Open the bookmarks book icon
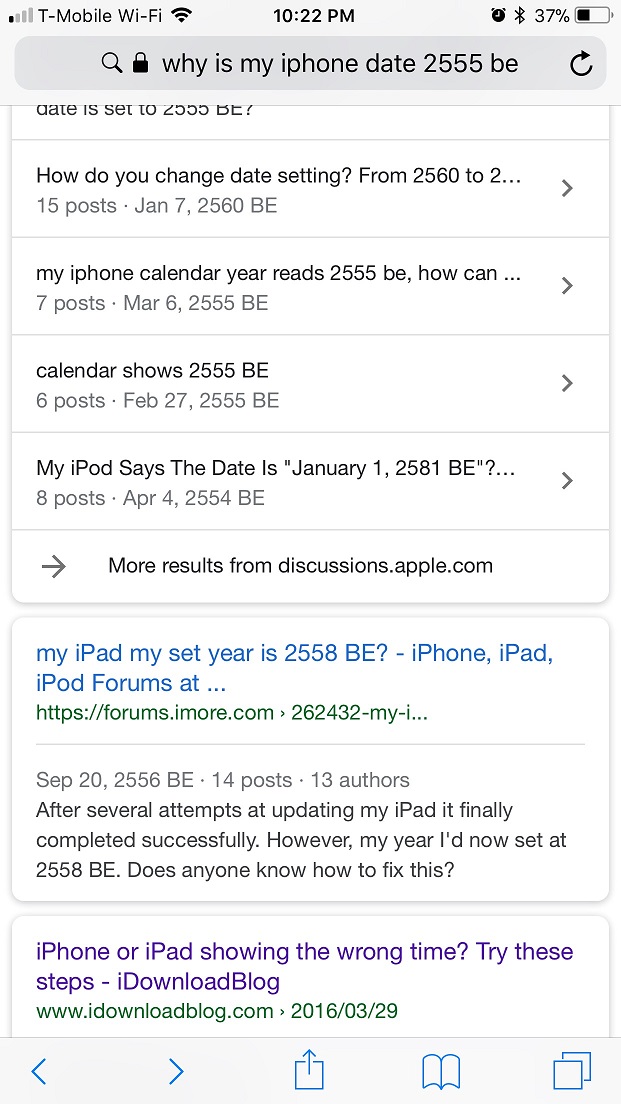Screen dimensions: 621x1104 [x=441, y=1071]
